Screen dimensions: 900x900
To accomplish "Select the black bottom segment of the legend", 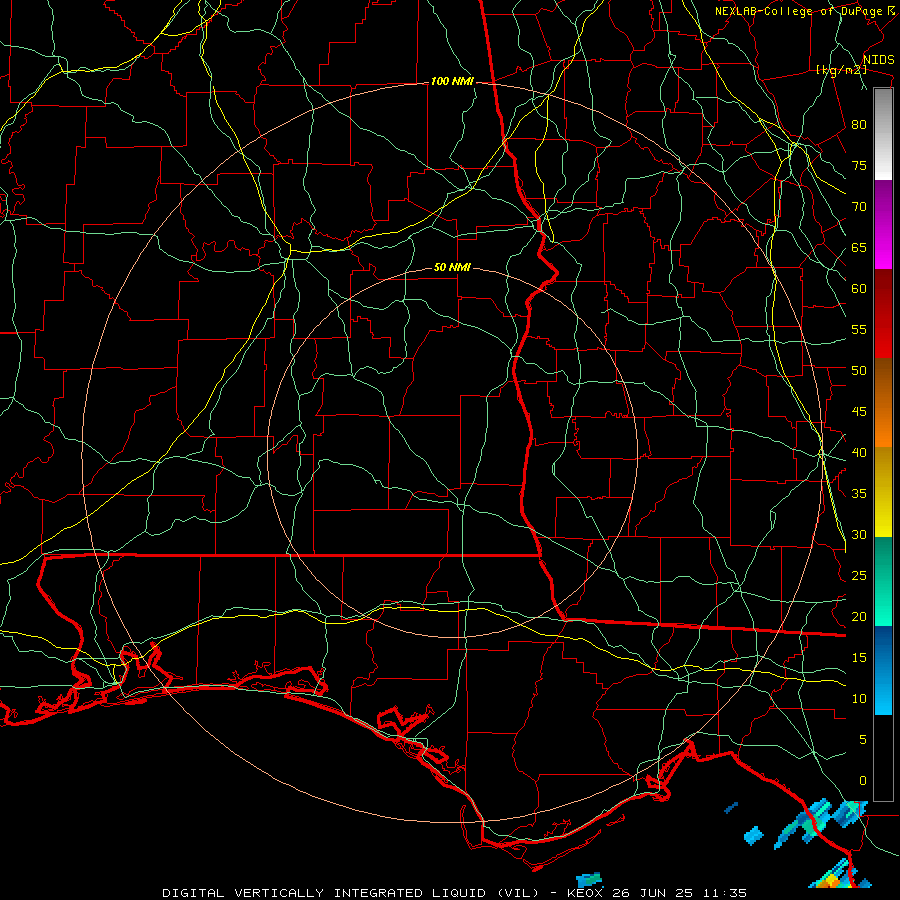I will [x=883, y=758].
